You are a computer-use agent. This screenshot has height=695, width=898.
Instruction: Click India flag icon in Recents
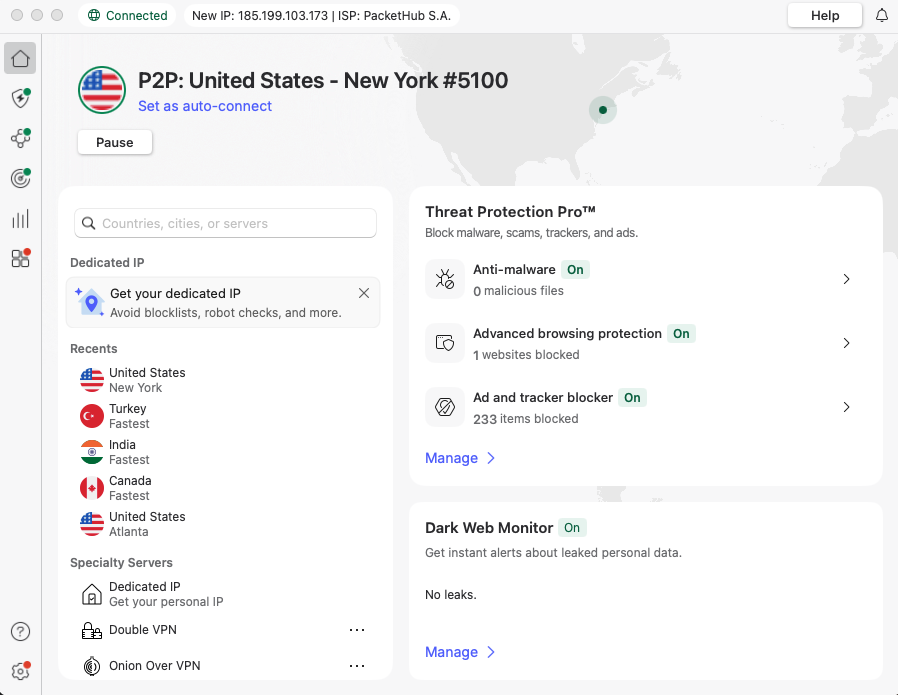coord(92,452)
